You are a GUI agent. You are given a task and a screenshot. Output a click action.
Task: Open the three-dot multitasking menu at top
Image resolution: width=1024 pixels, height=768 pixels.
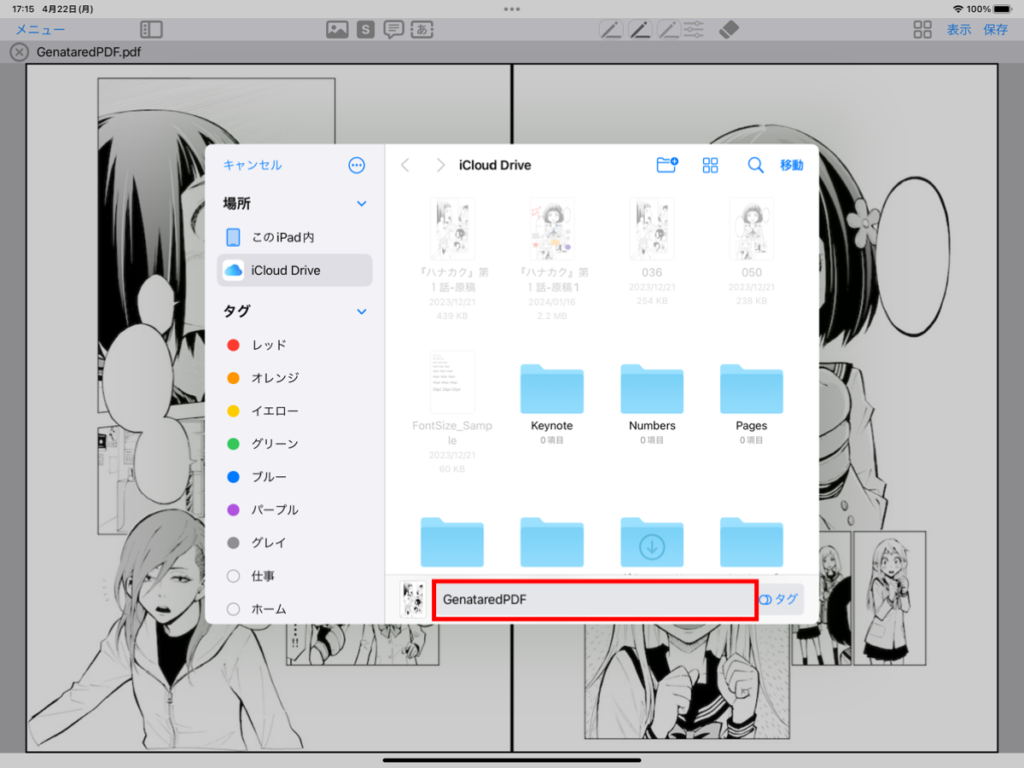point(512,9)
